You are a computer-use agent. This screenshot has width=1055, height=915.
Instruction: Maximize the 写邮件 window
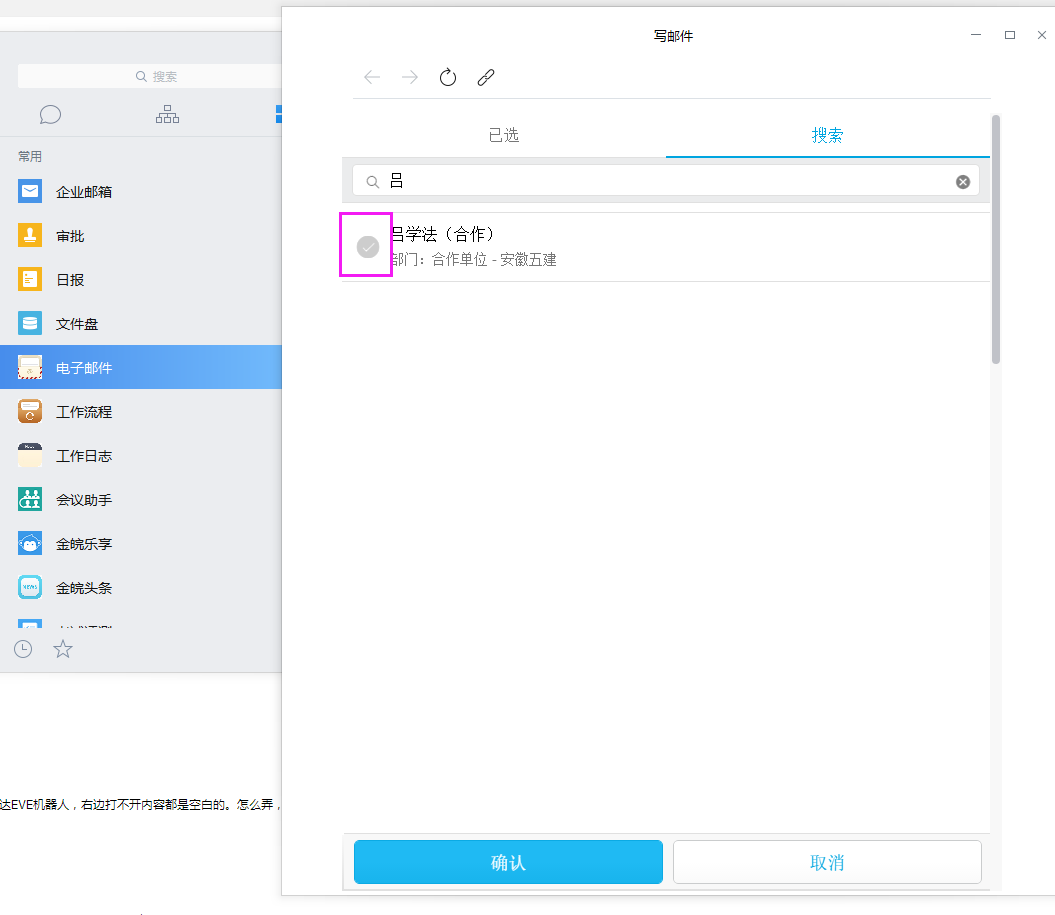pos(1009,35)
